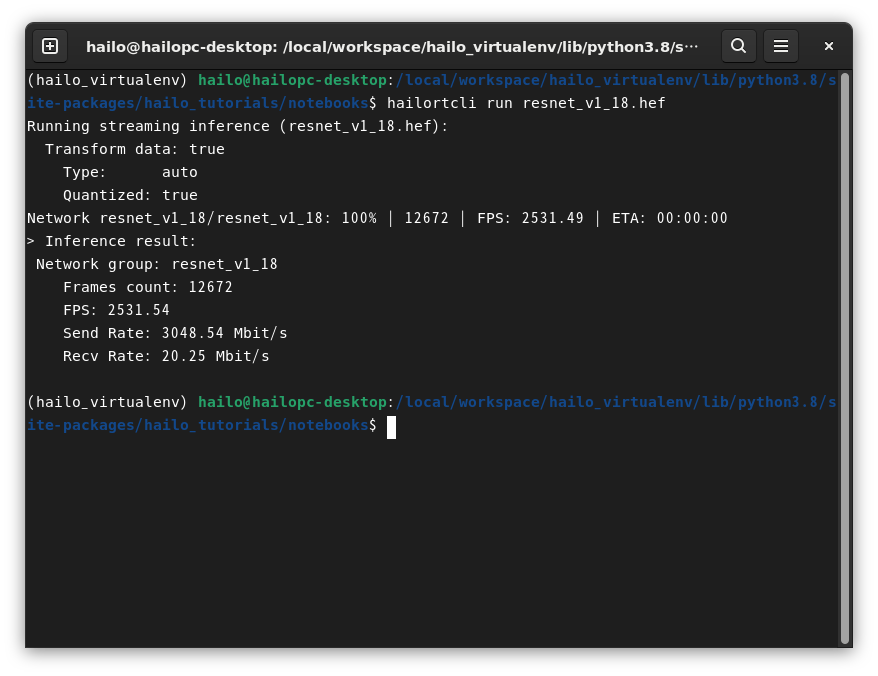Click the Quantized: true line
This screenshot has width=878, height=676.
(x=130, y=195)
